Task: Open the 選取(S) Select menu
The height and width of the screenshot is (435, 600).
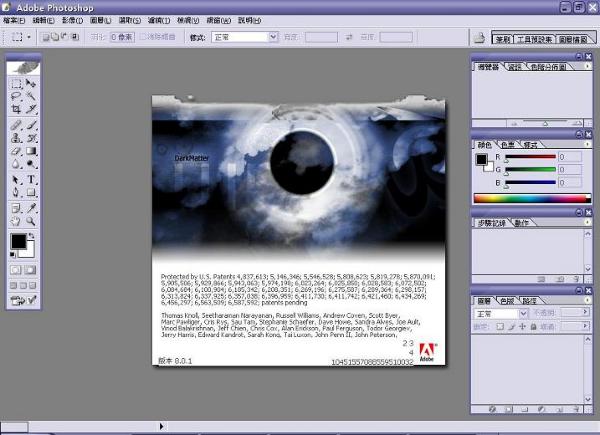Action: 130,21
